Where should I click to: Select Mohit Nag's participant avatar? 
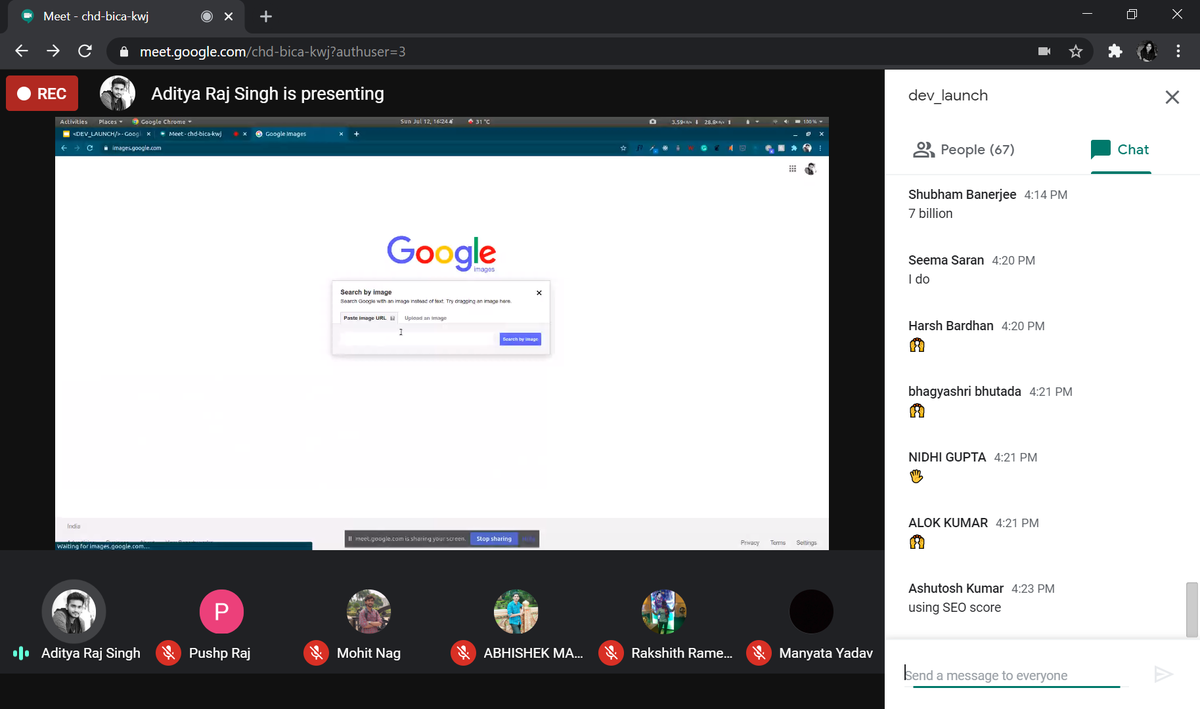368,612
